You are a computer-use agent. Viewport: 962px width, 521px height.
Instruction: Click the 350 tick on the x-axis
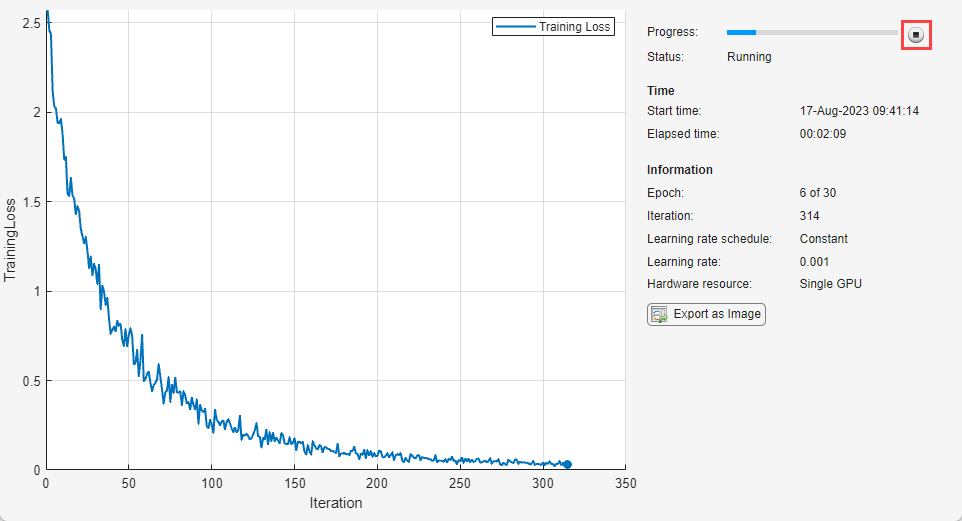tap(625, 484)
